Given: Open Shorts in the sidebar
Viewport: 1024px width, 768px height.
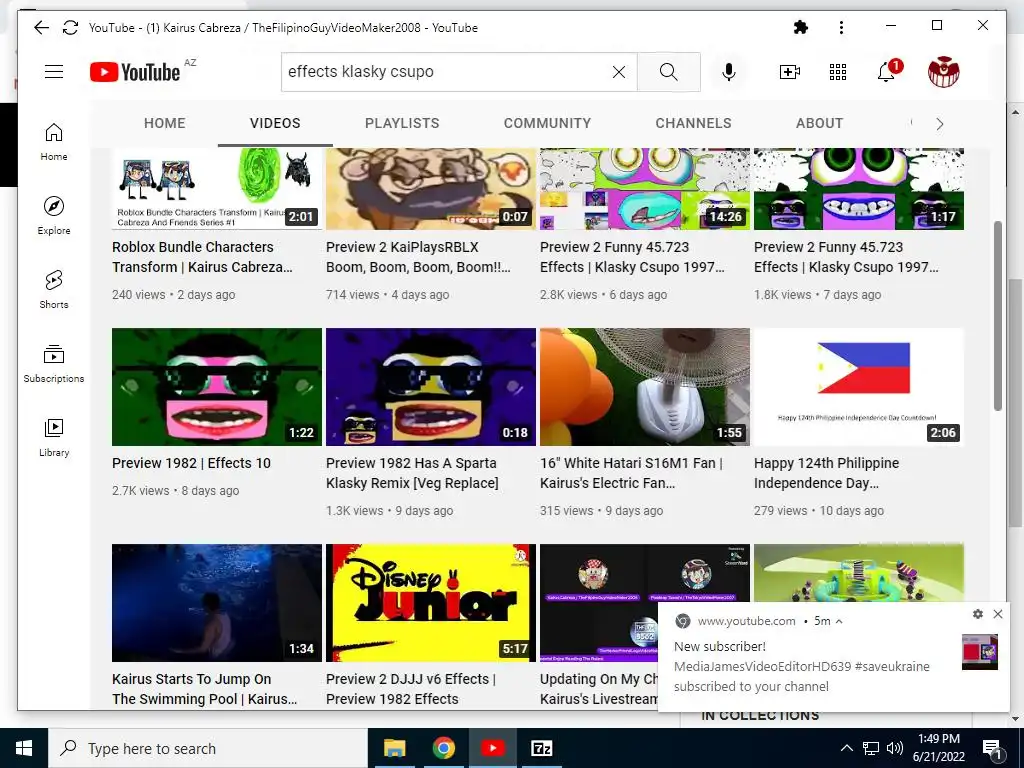Looking at the screenshot, I should pyautogui.click(x=54, y=289).
